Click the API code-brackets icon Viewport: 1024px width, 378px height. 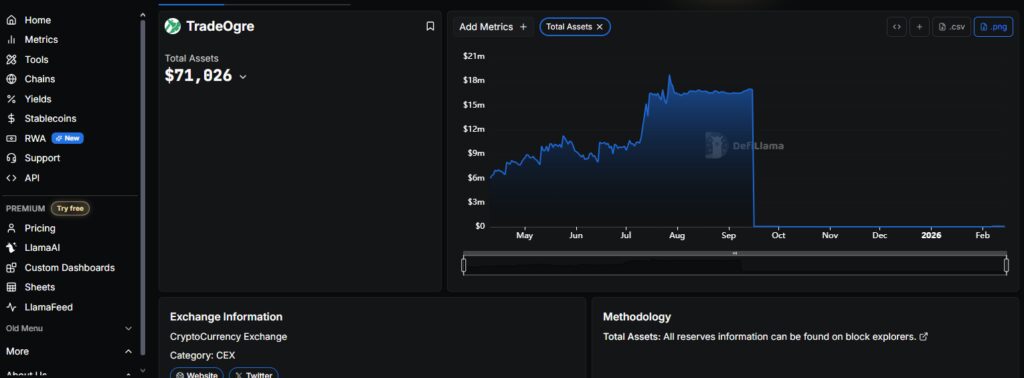click(11, 178)
